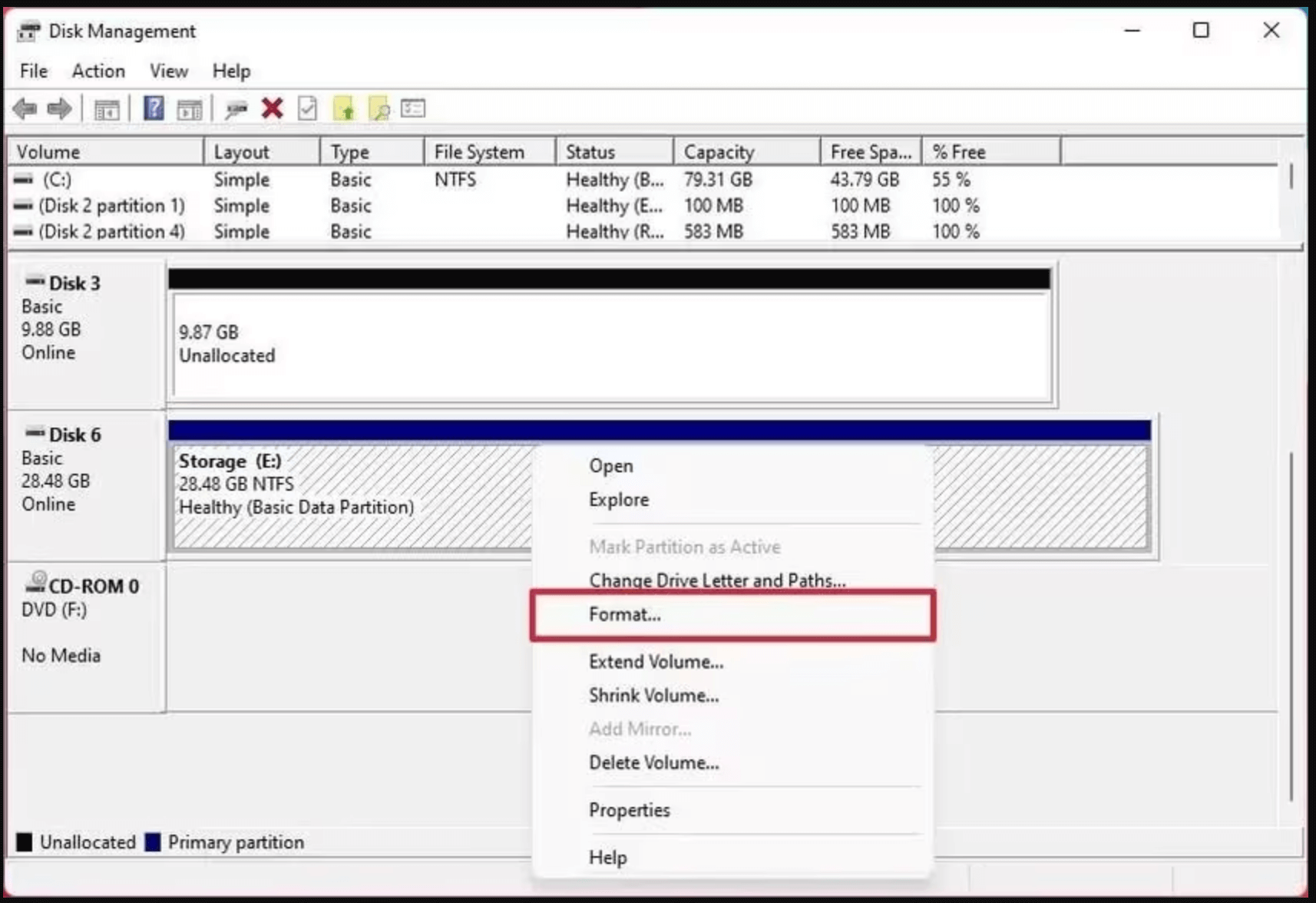The width and height of the screenshot is (1316, 903).
Task: Choose Shrink Volume... from the context menu
Action: pyautogui.click(x=653, y=695)
